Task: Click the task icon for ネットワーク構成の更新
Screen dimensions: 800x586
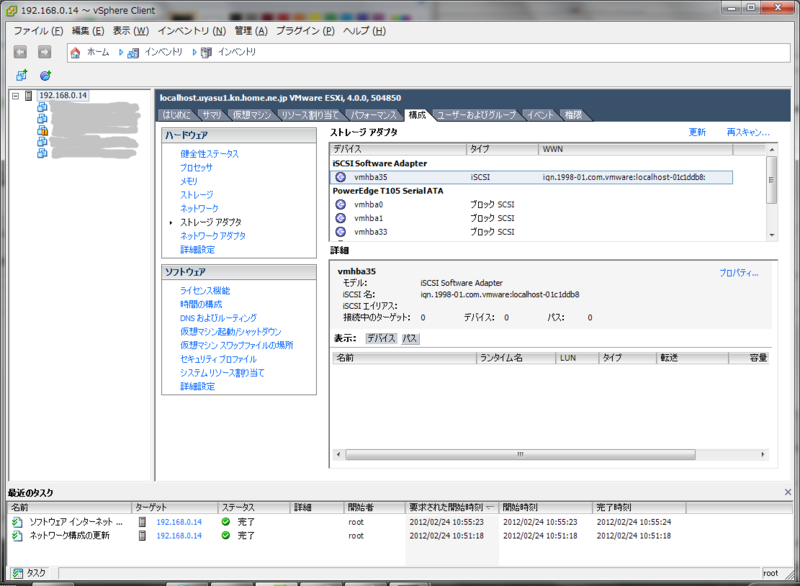Action: pyautogui.click(x=17, y=536)
